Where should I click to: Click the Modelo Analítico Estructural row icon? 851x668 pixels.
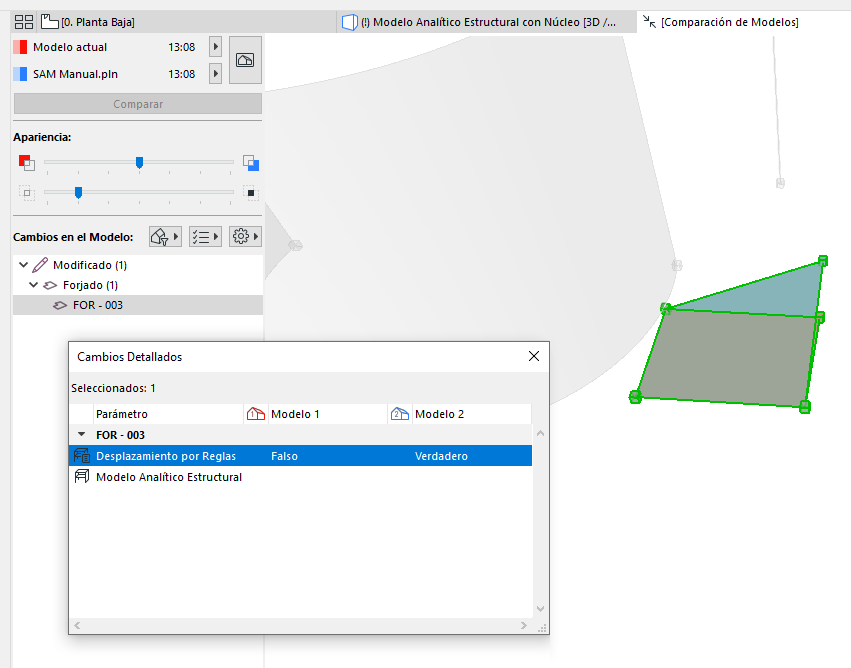click(82, 476)
